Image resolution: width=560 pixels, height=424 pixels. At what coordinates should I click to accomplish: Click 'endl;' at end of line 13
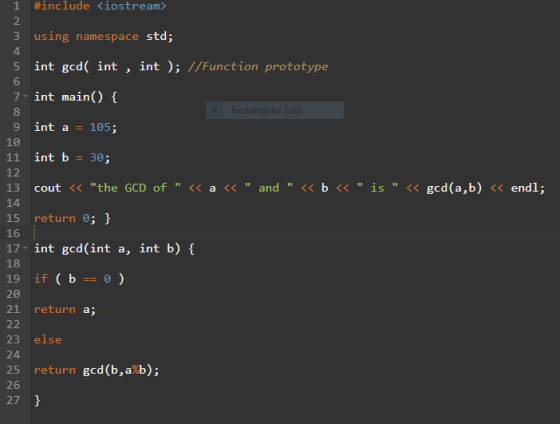coord(528,188)
